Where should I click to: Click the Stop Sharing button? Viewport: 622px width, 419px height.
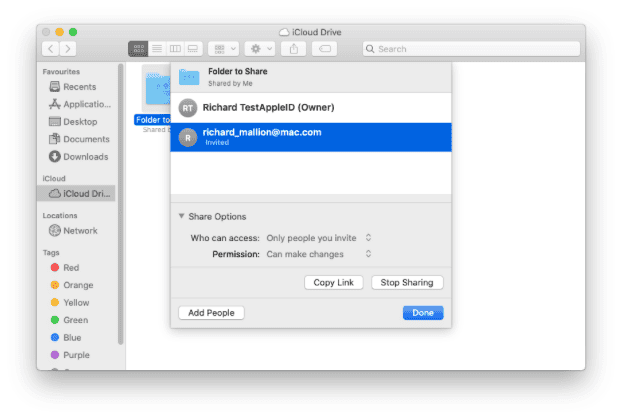(x=407, y=283)
